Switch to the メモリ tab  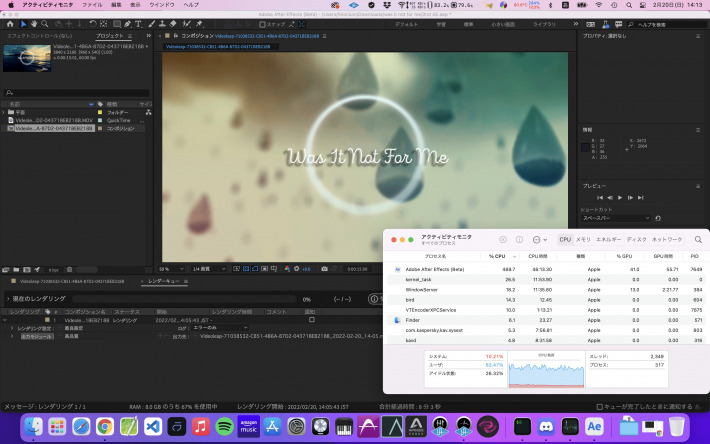(x=583, y=240)
